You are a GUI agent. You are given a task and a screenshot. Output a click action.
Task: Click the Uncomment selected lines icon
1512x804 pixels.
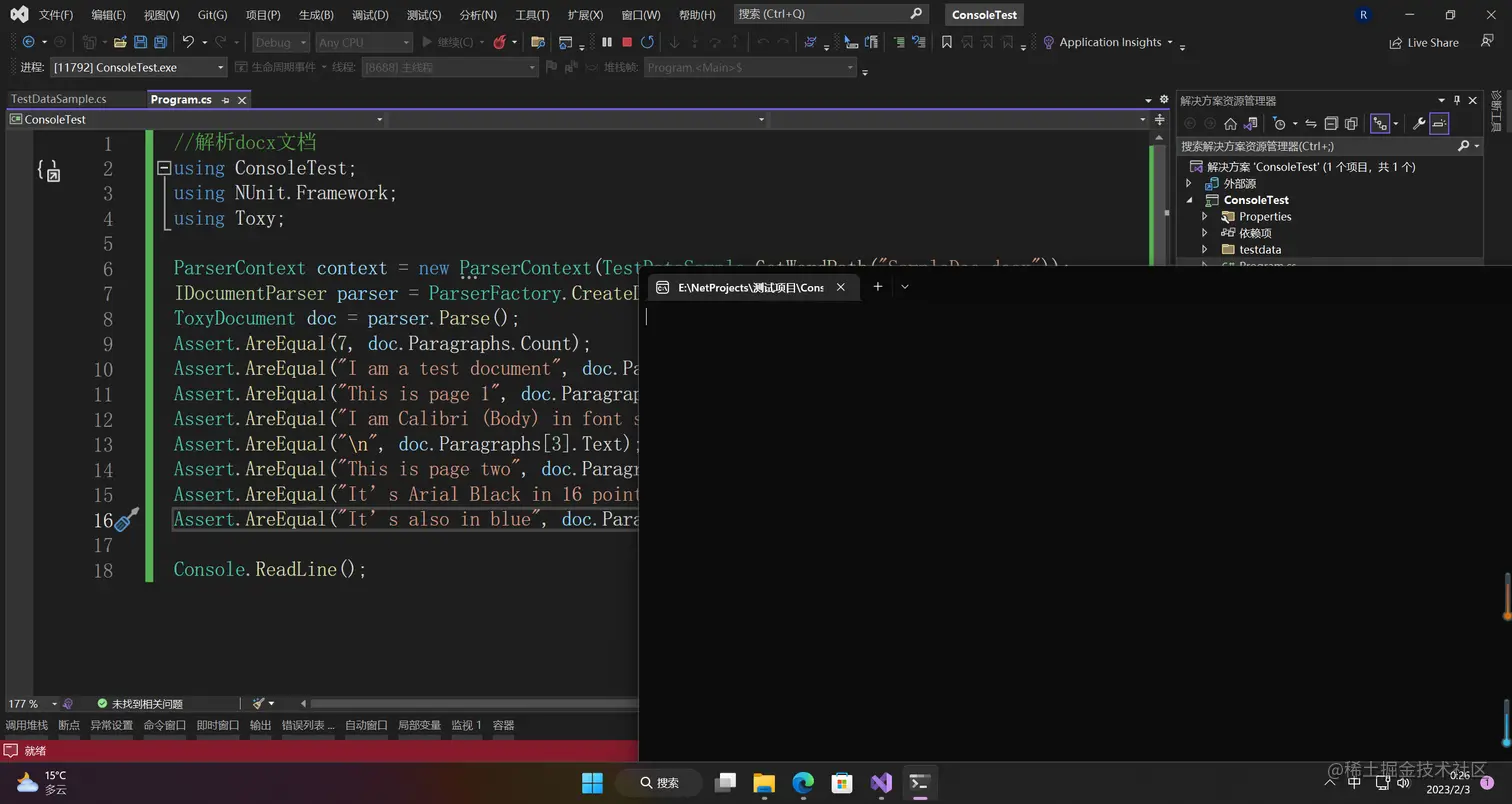tap(918, 42)
